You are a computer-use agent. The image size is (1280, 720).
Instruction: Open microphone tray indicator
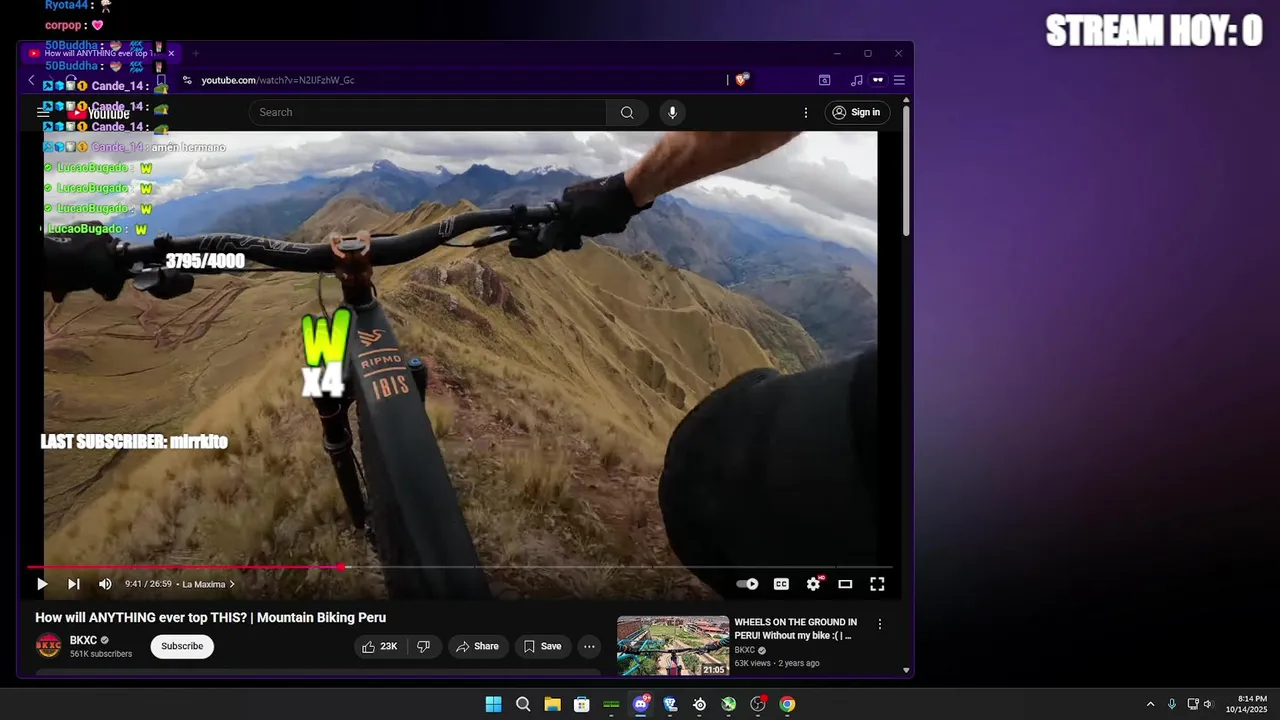click(x=1172, y=704)
